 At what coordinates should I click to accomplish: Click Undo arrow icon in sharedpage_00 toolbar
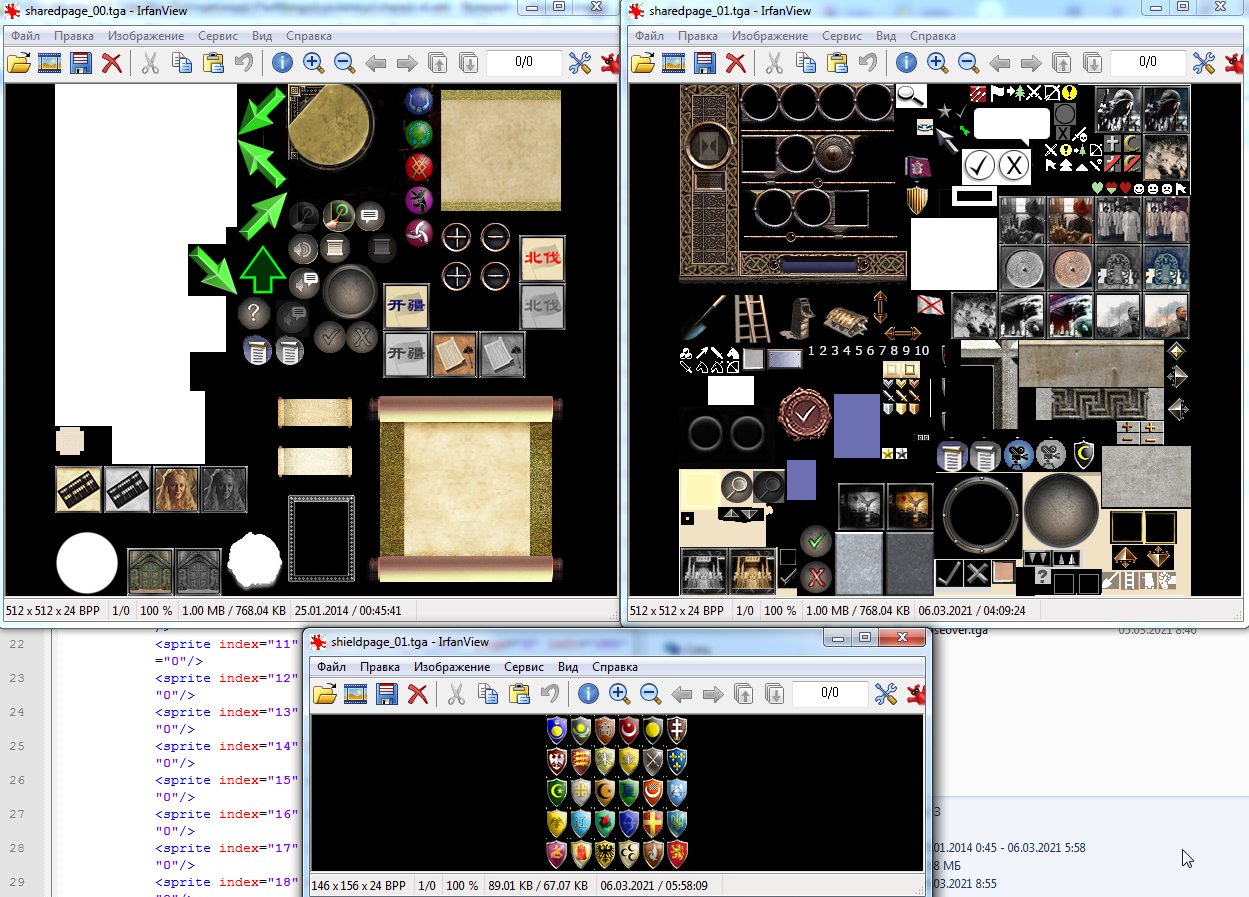tap(243, 63)
